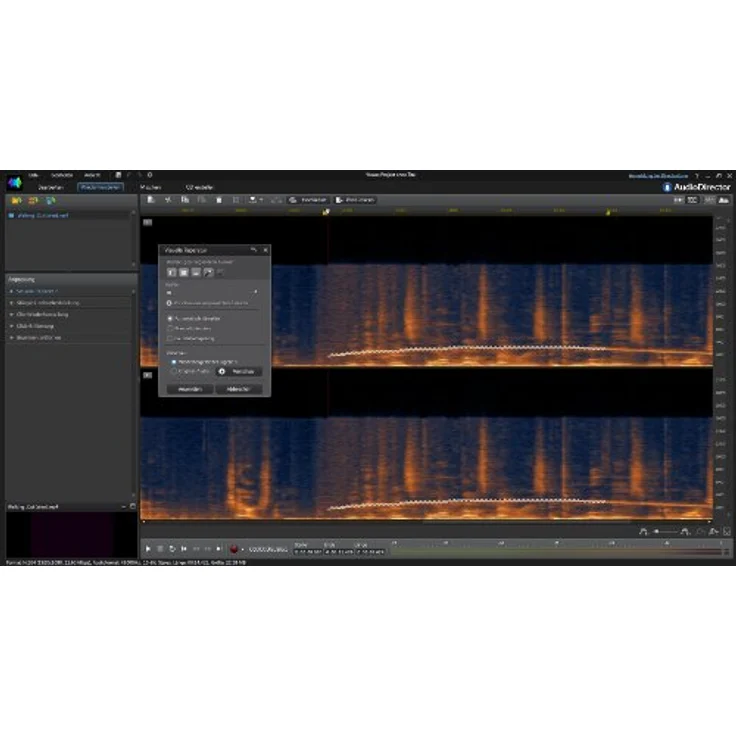Switch to the Mischen tab
The image size is (736, 736).
[151, 187]
